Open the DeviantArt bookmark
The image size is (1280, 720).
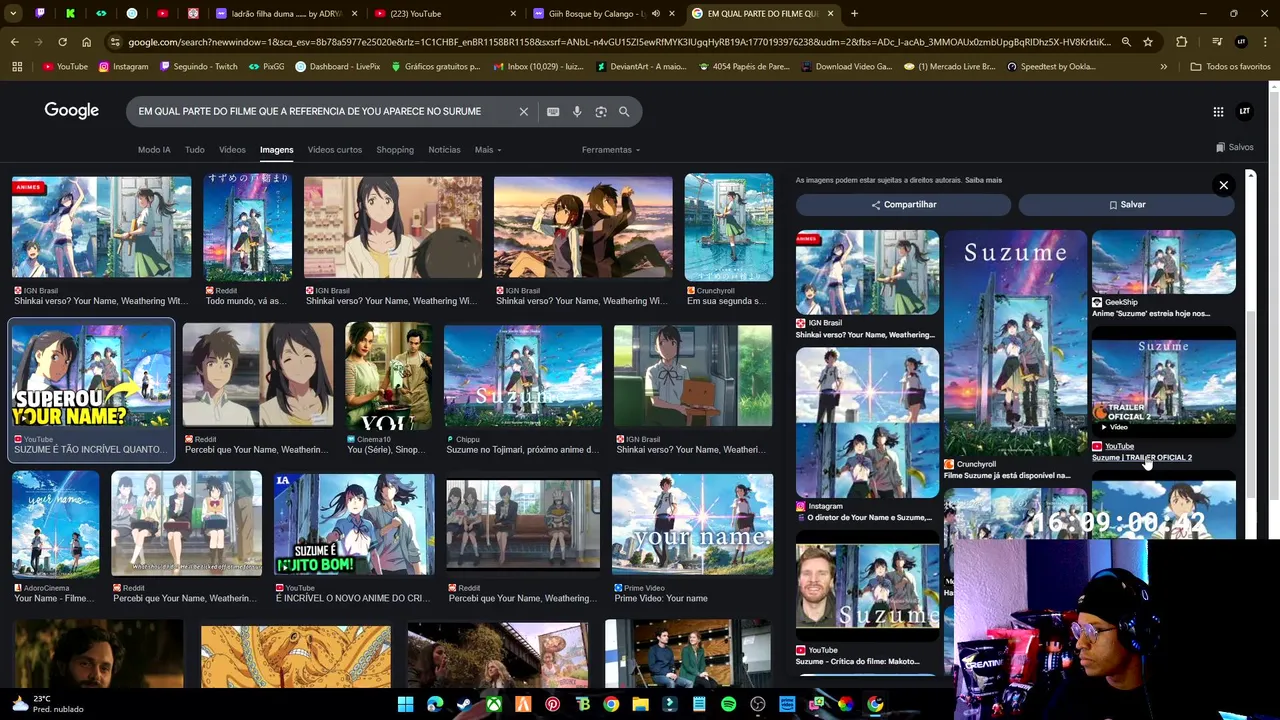[641, 67]
